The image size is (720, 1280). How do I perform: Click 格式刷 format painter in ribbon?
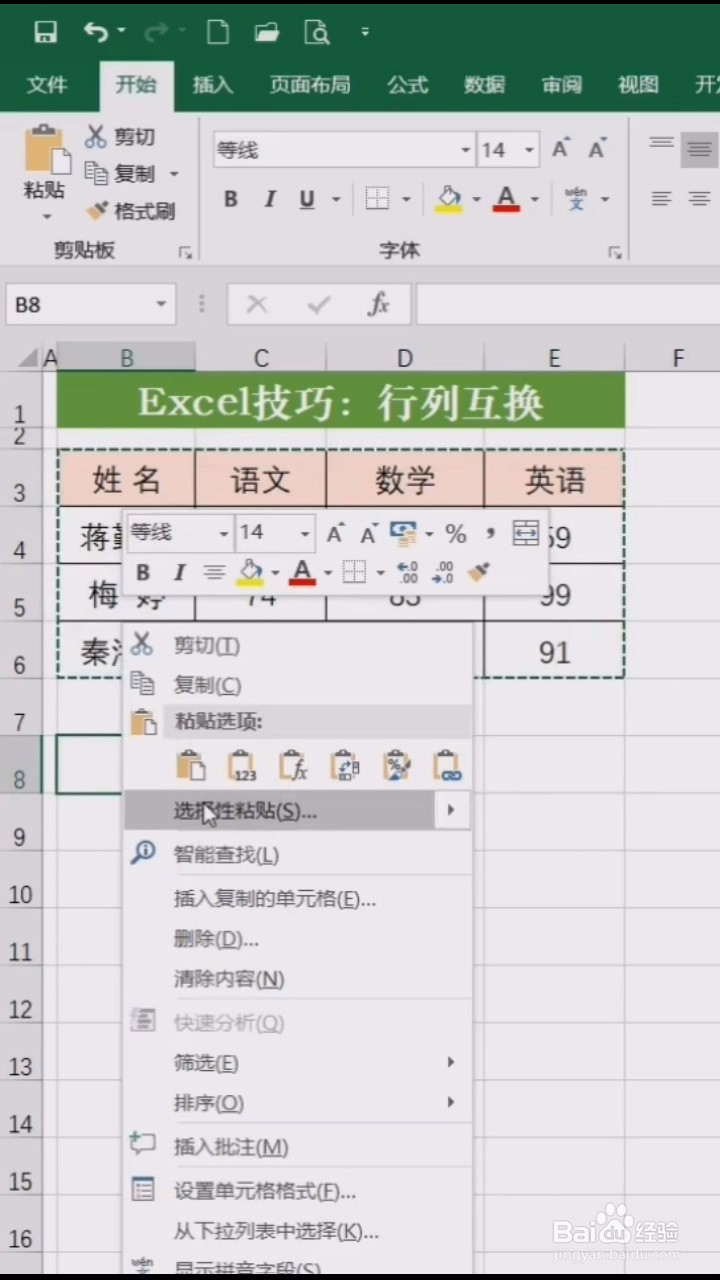coord(130,211)
